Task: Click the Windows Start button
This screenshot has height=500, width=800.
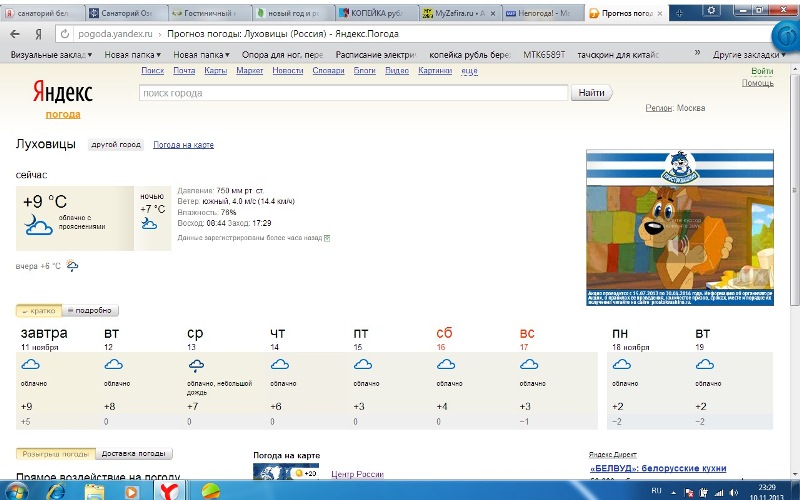Action: 17,491
